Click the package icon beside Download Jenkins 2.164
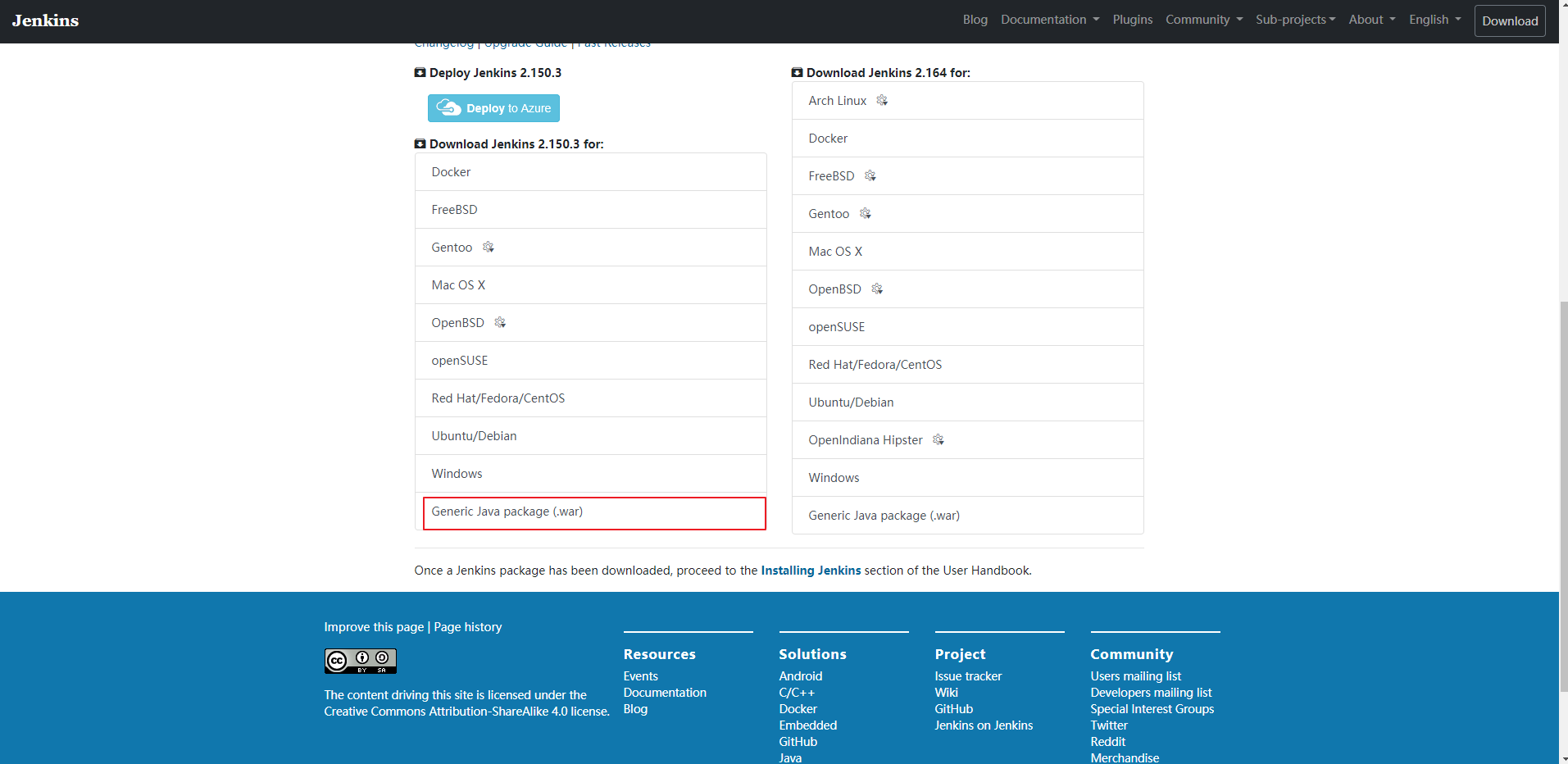Screen dimensions: 1568x764 coord(797,73)
